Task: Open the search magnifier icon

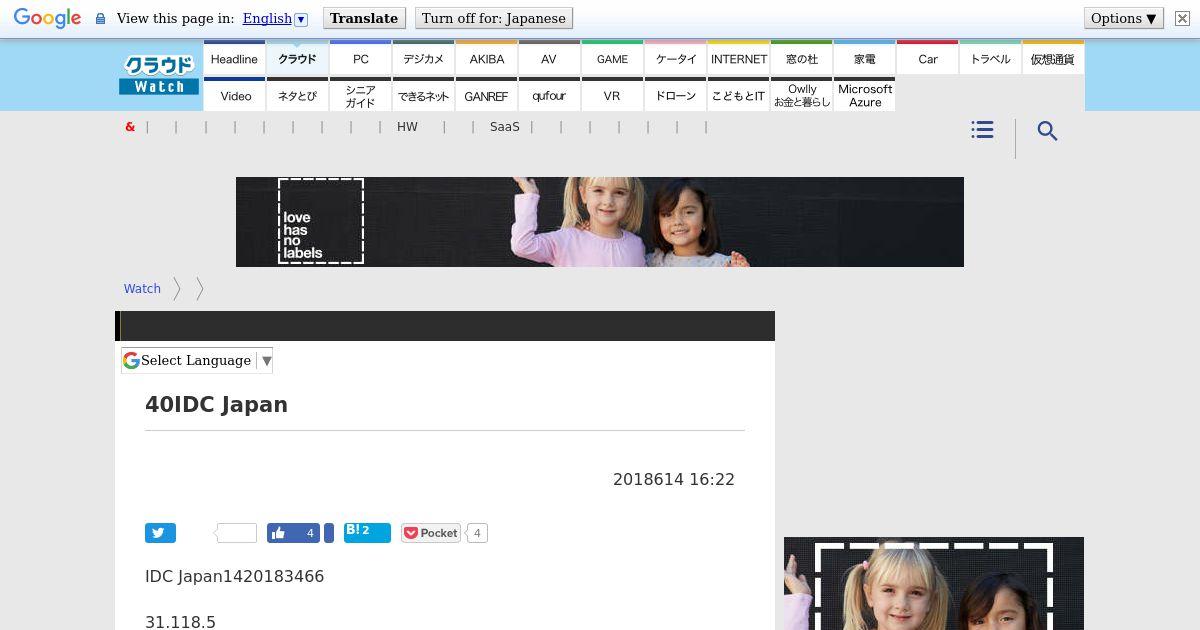Action: [1047, 131]
